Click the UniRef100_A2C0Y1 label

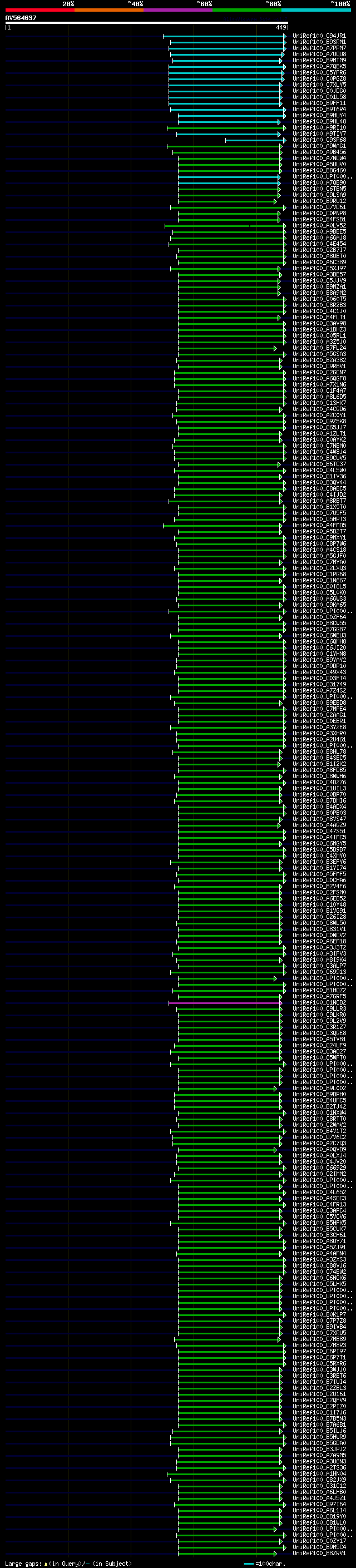[x=319, y=415]
